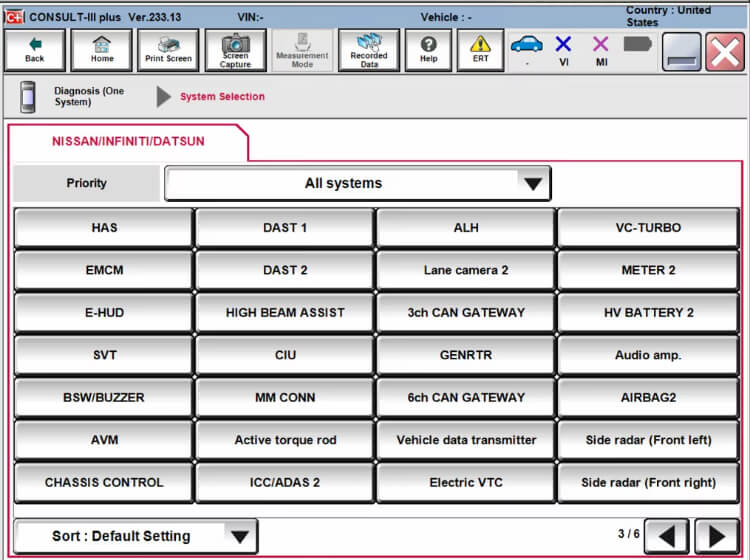The image size is (750, 560).
Task: Click the minimize window button
Action: click(x=682, y=52)
